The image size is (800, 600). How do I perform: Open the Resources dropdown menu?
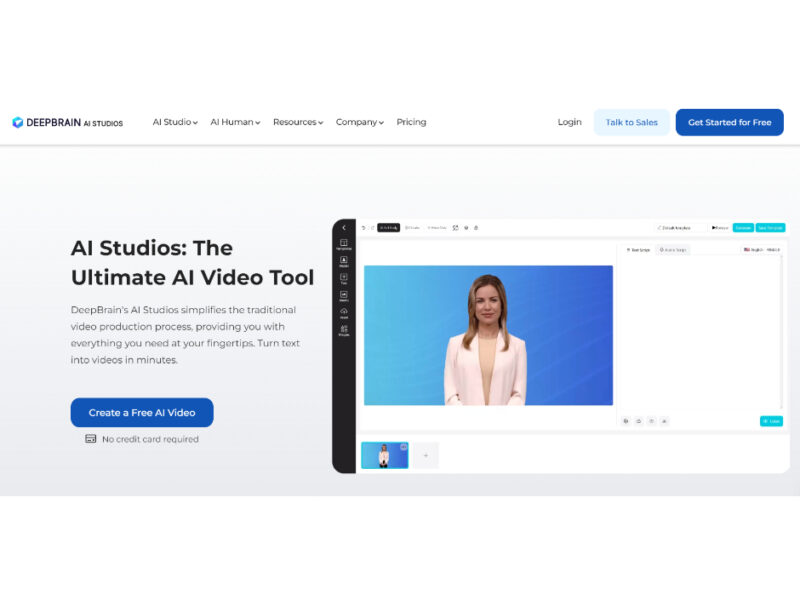coord(298,122)
